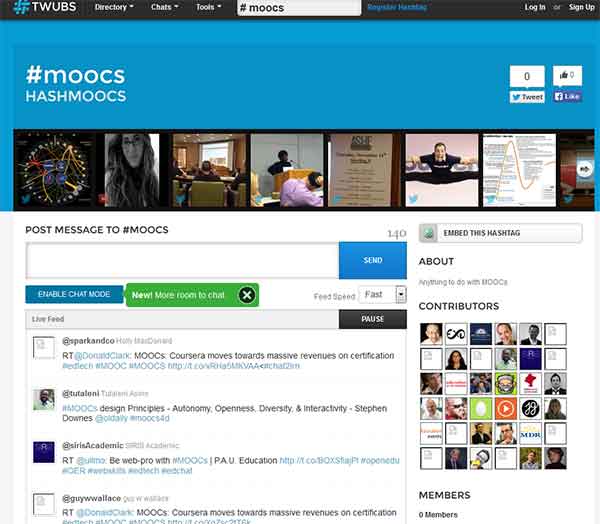600x524 pixels.
Task: Click the smiling woman contributor avatar in first row
Action: [505, 334]
